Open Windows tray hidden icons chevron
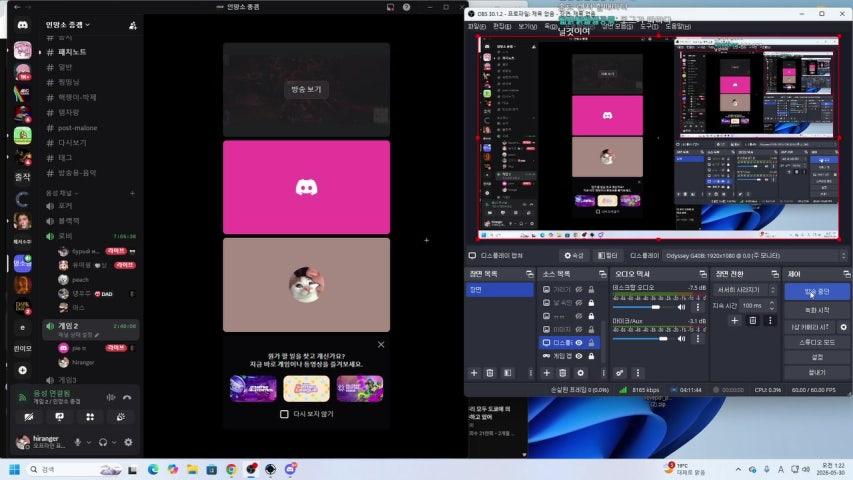 [x=738, y=469]
